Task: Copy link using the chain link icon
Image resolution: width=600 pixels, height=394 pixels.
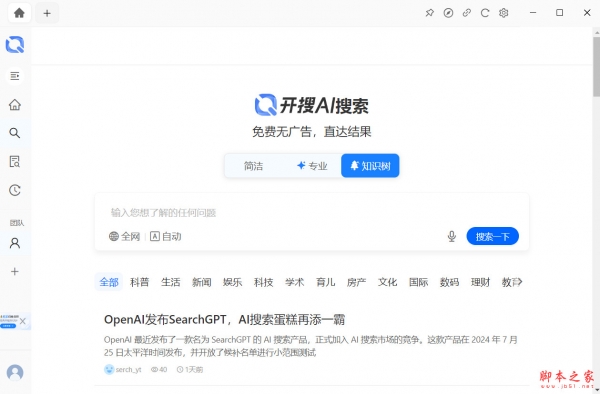Action: tap(466, 13)
